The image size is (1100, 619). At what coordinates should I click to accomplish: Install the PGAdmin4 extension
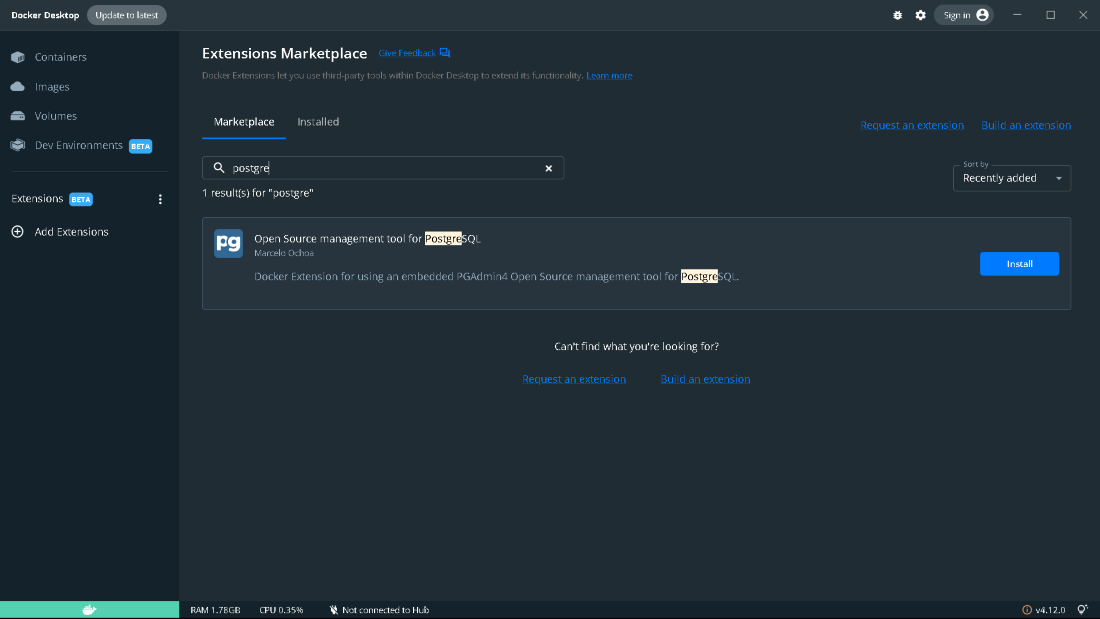1019,264
